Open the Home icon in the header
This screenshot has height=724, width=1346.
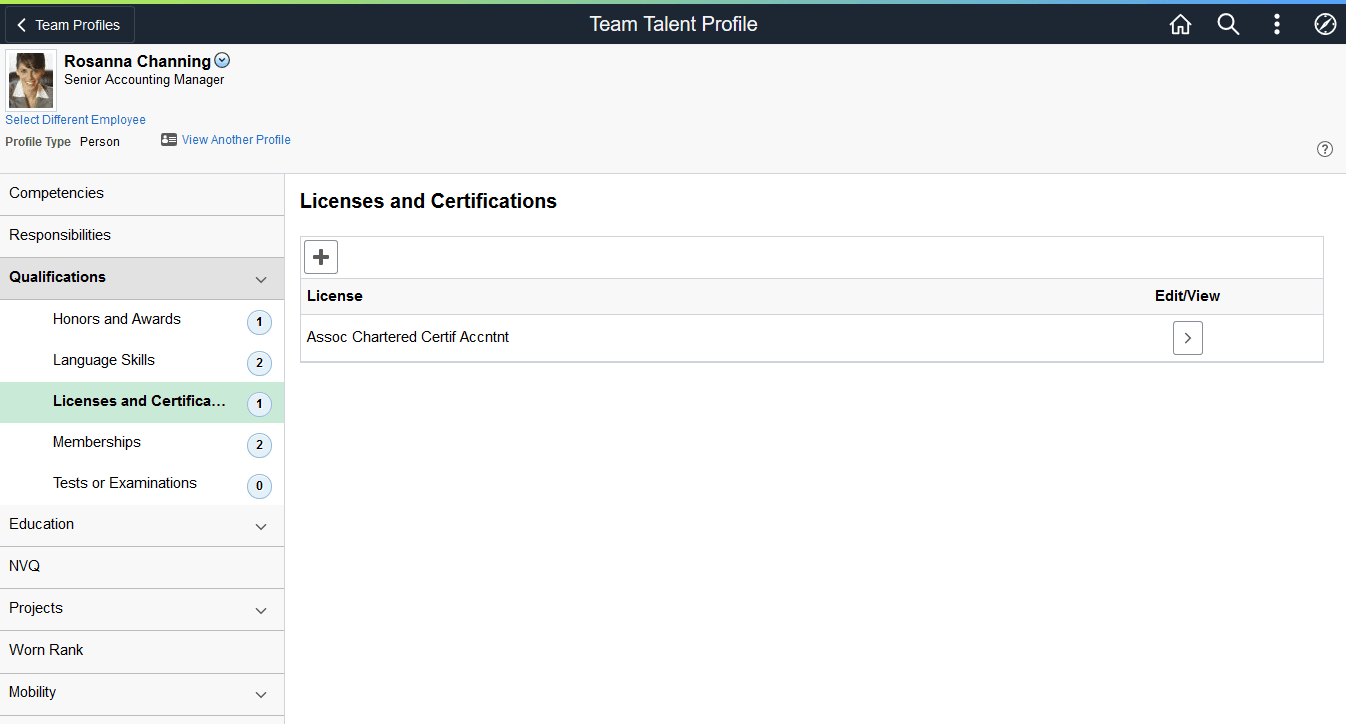(1180, 24)
